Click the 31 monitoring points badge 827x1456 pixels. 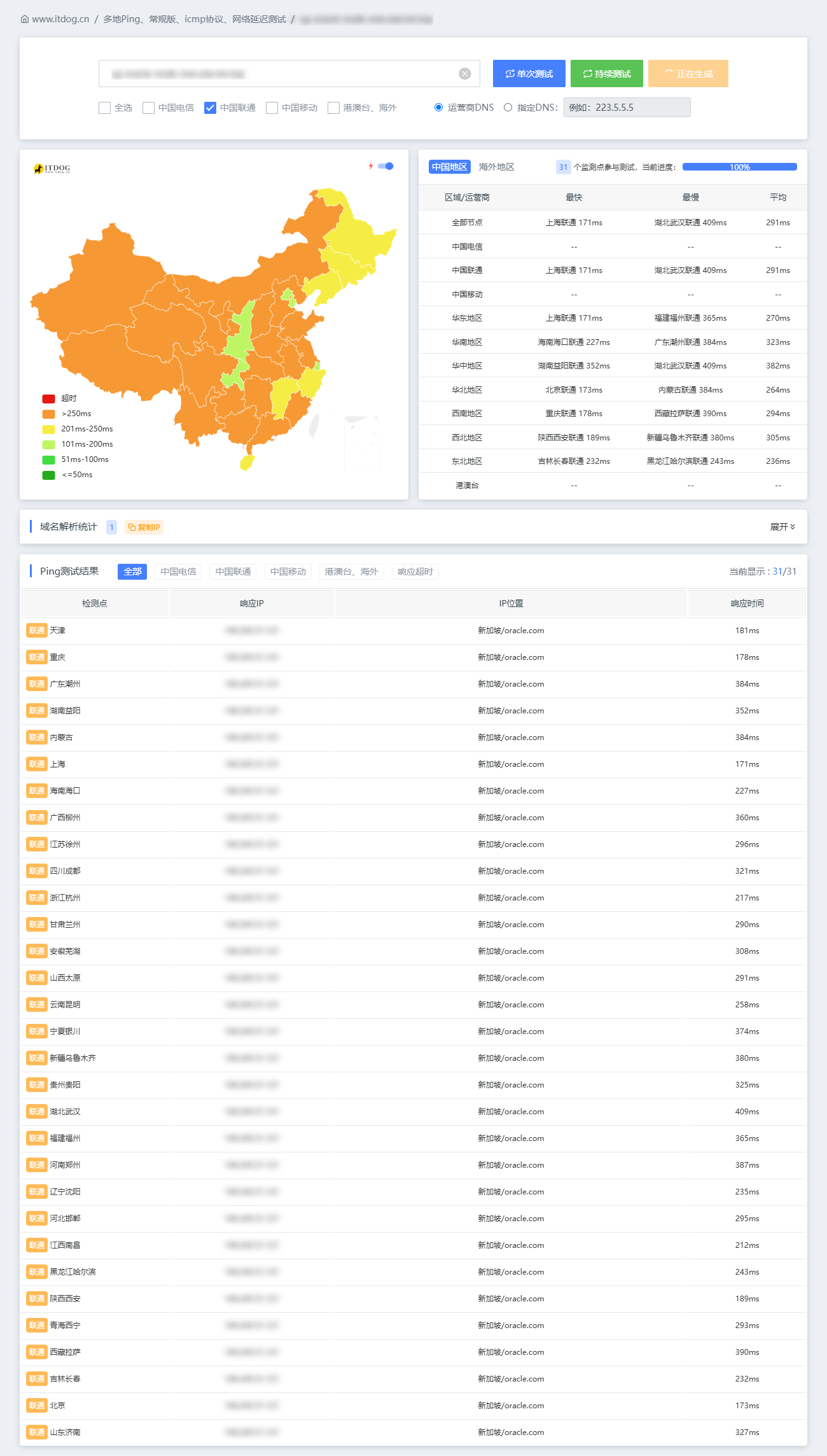563,167
